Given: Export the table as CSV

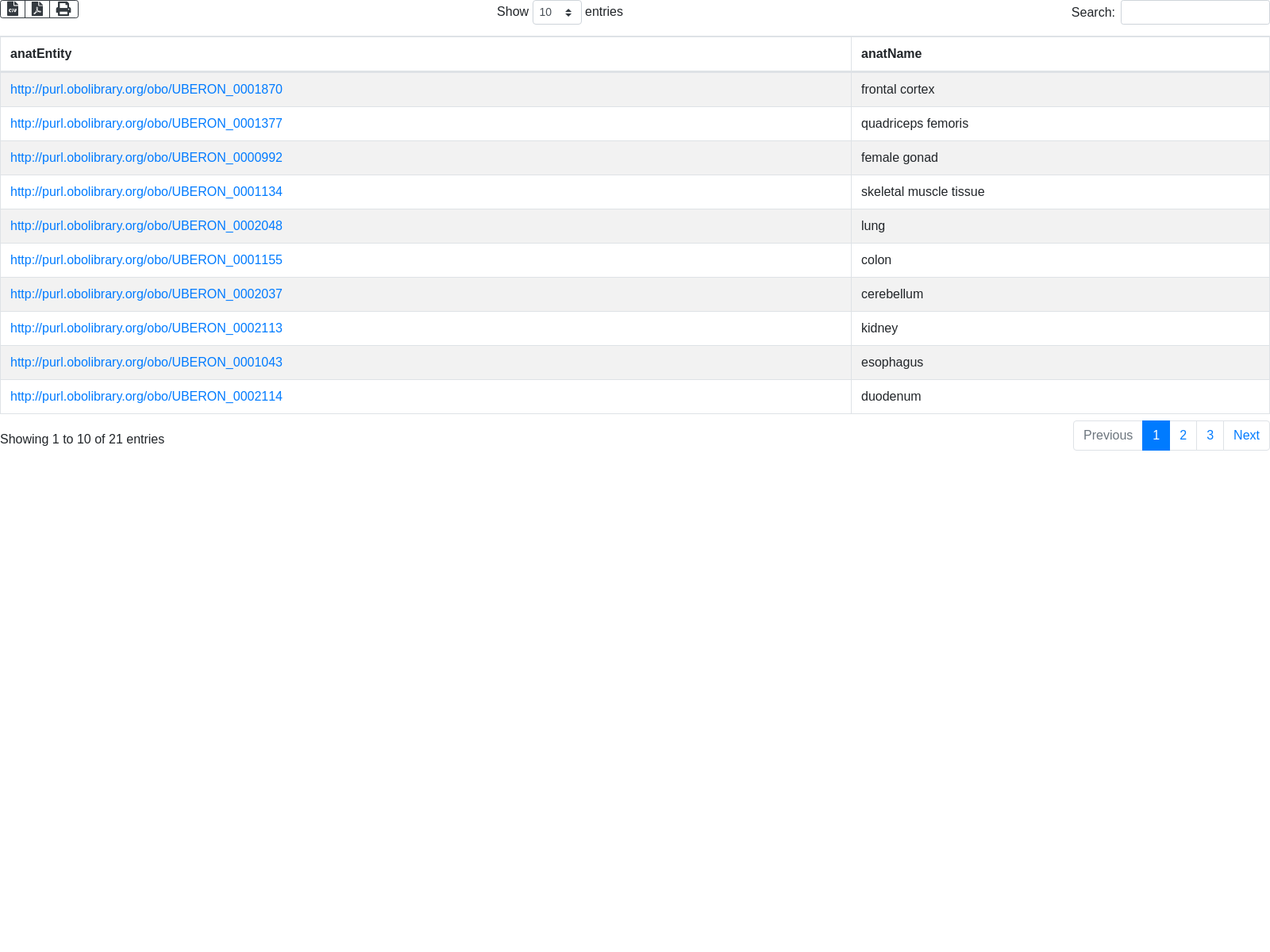Looking at the screenshot, I should [13, 9].
